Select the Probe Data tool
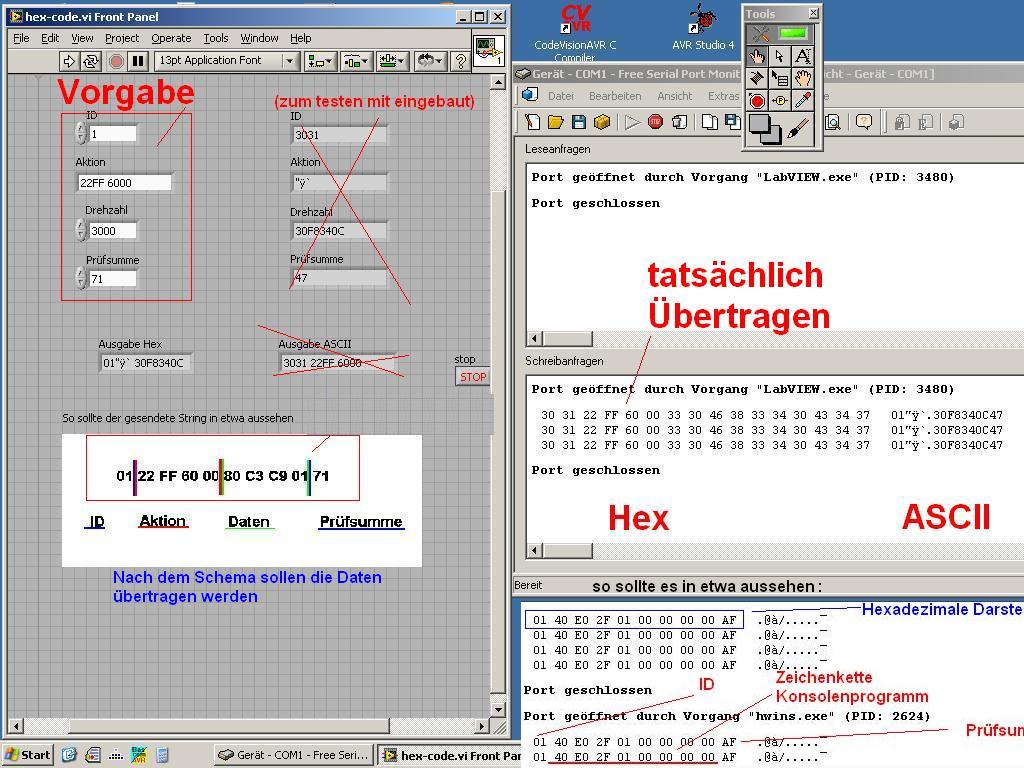Viewport: 1024px width, 768px height. 780,101
